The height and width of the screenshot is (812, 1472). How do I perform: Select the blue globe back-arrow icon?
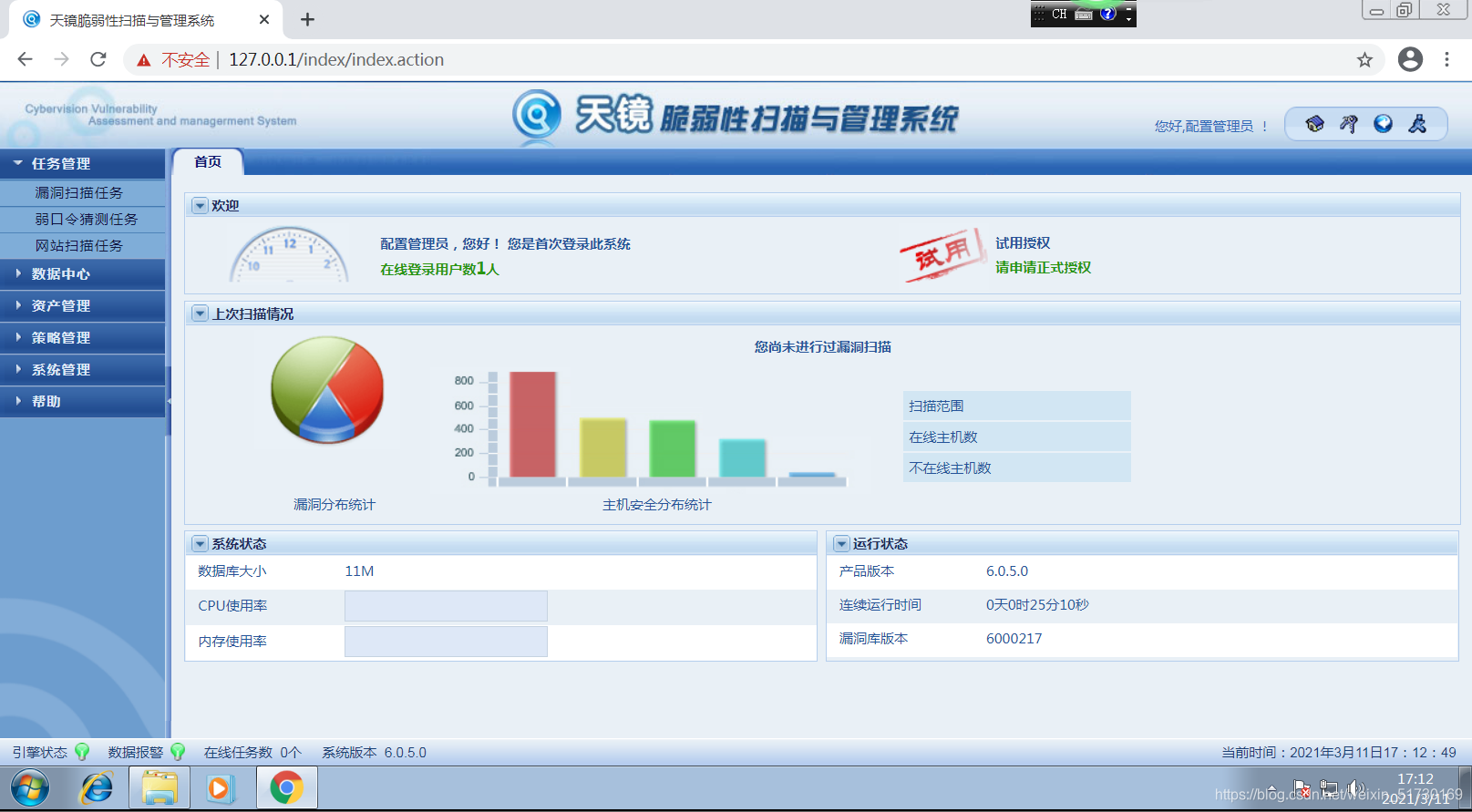point(1384,124)
